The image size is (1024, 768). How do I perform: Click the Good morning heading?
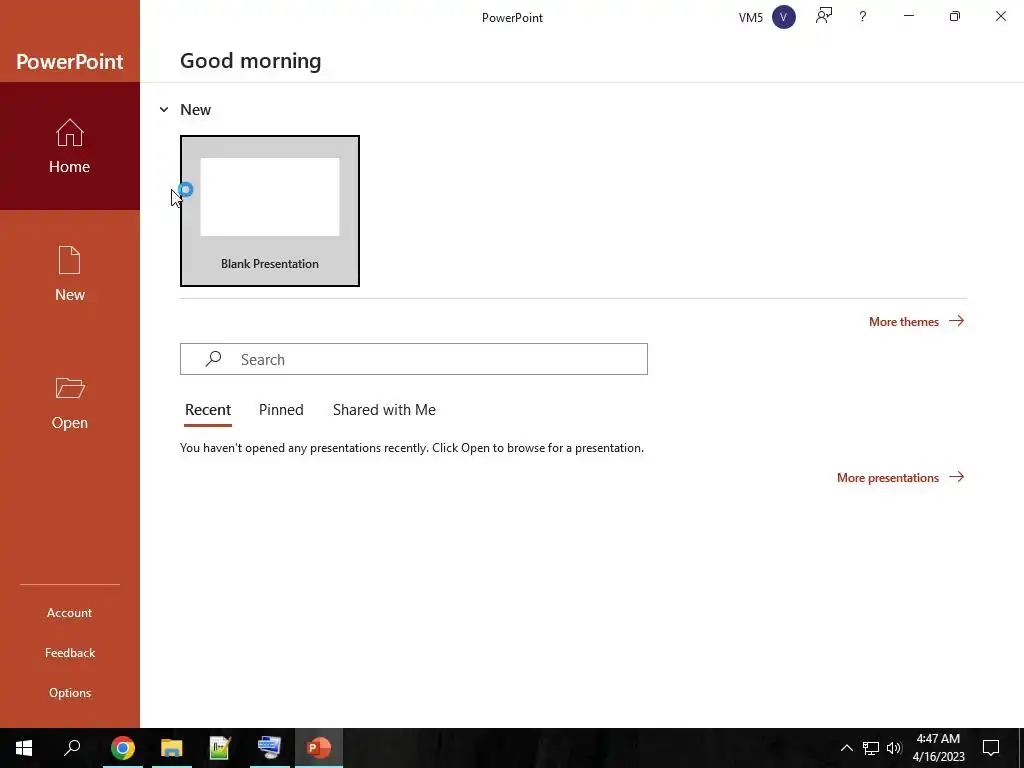(251, 61)
